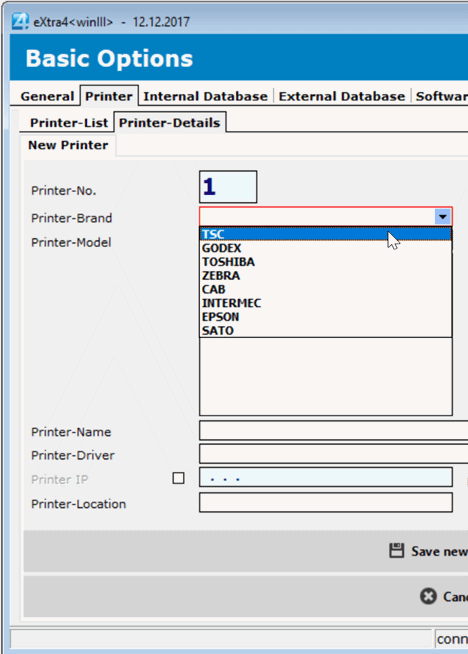Select ZEBRA printer brand option

coord(325,276)
